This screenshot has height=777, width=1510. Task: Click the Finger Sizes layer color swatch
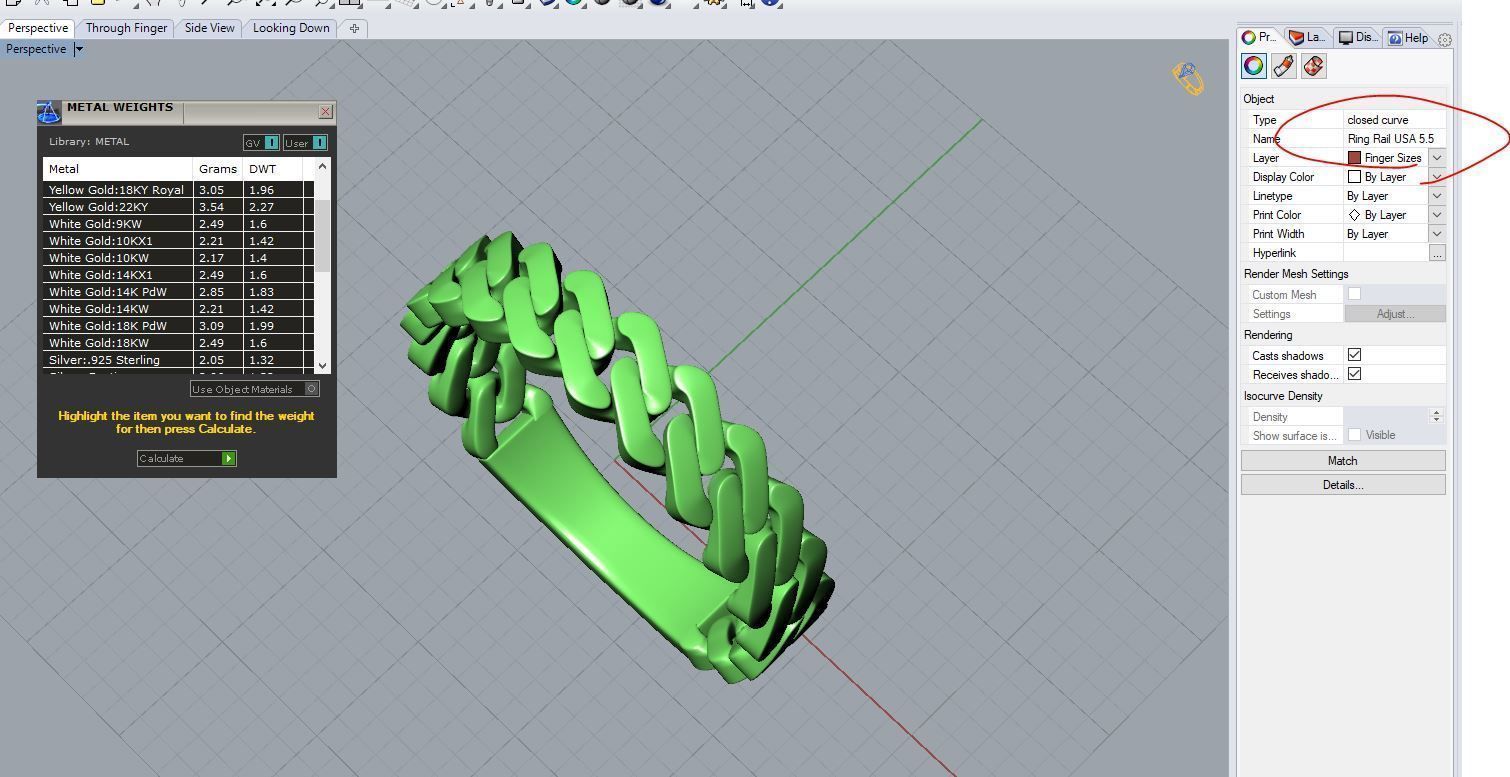click(1354, 158)
